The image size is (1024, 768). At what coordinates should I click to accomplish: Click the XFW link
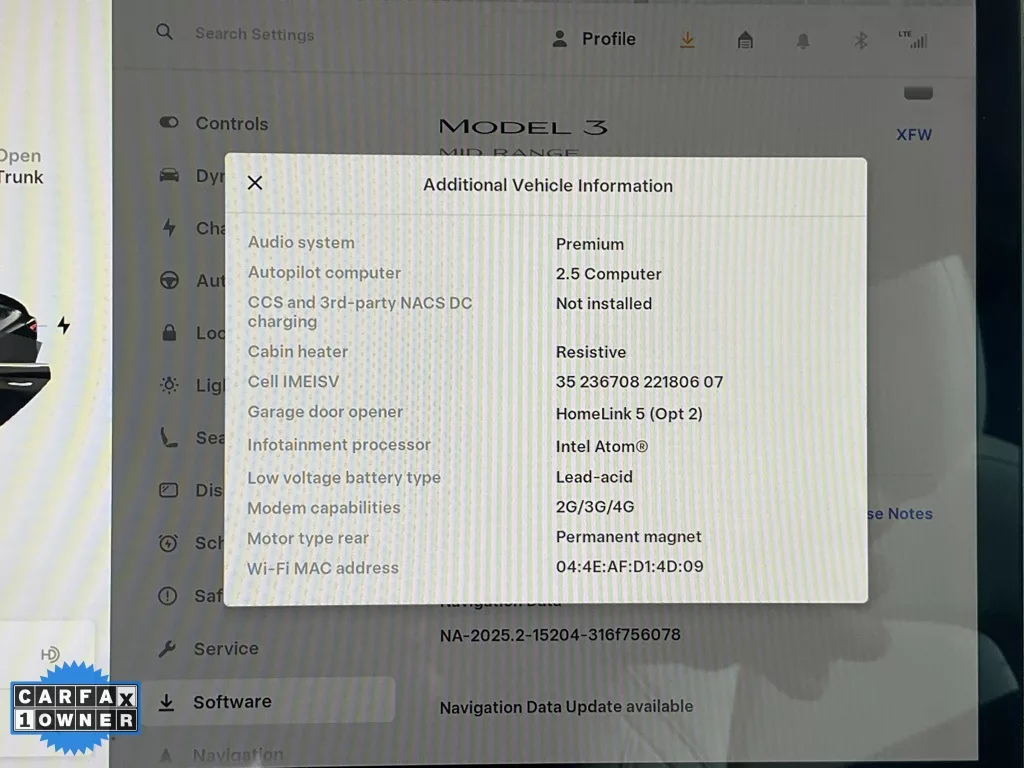[914, 135]
